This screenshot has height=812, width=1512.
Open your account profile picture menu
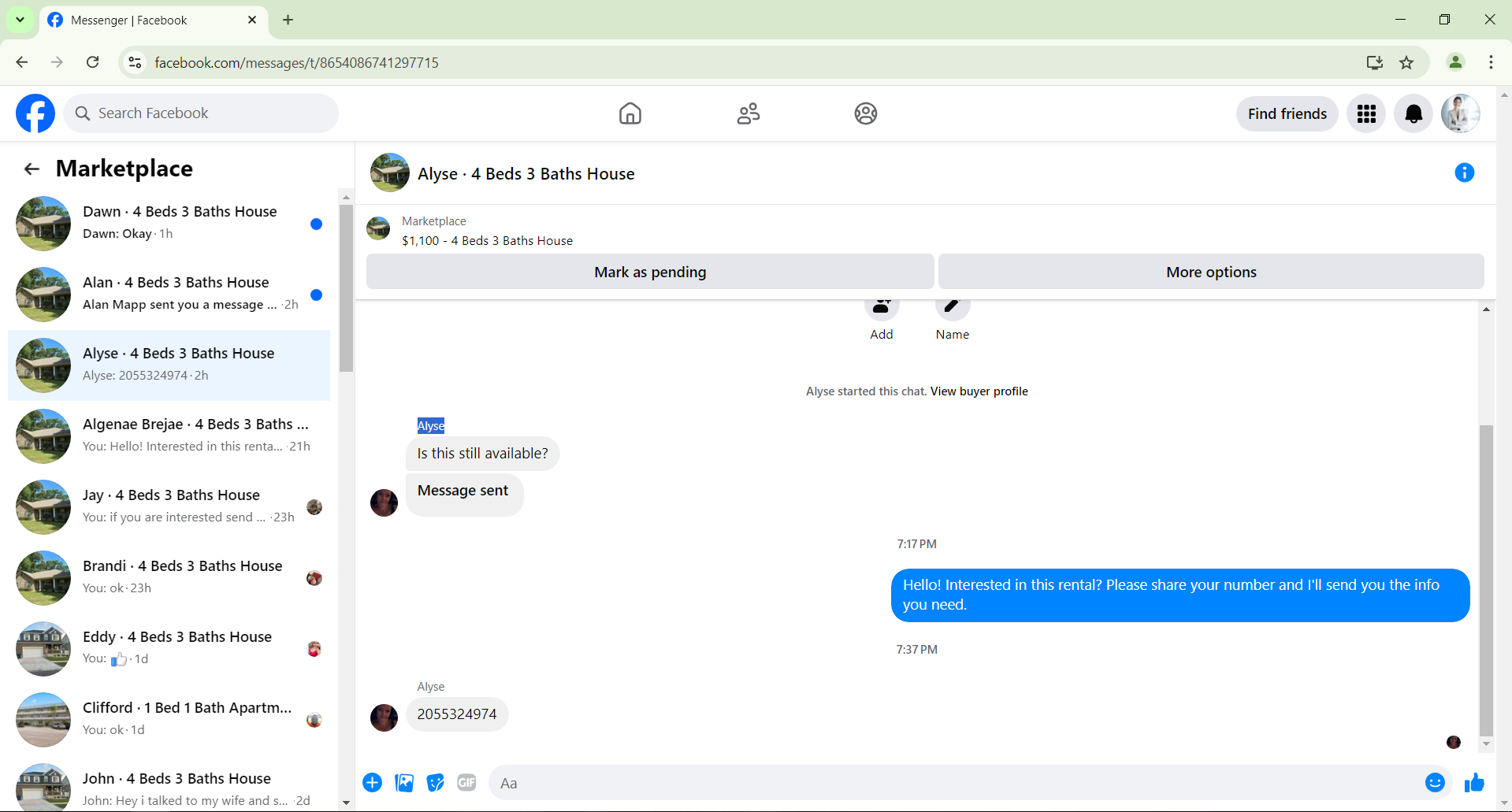[x=1460, y=113]
